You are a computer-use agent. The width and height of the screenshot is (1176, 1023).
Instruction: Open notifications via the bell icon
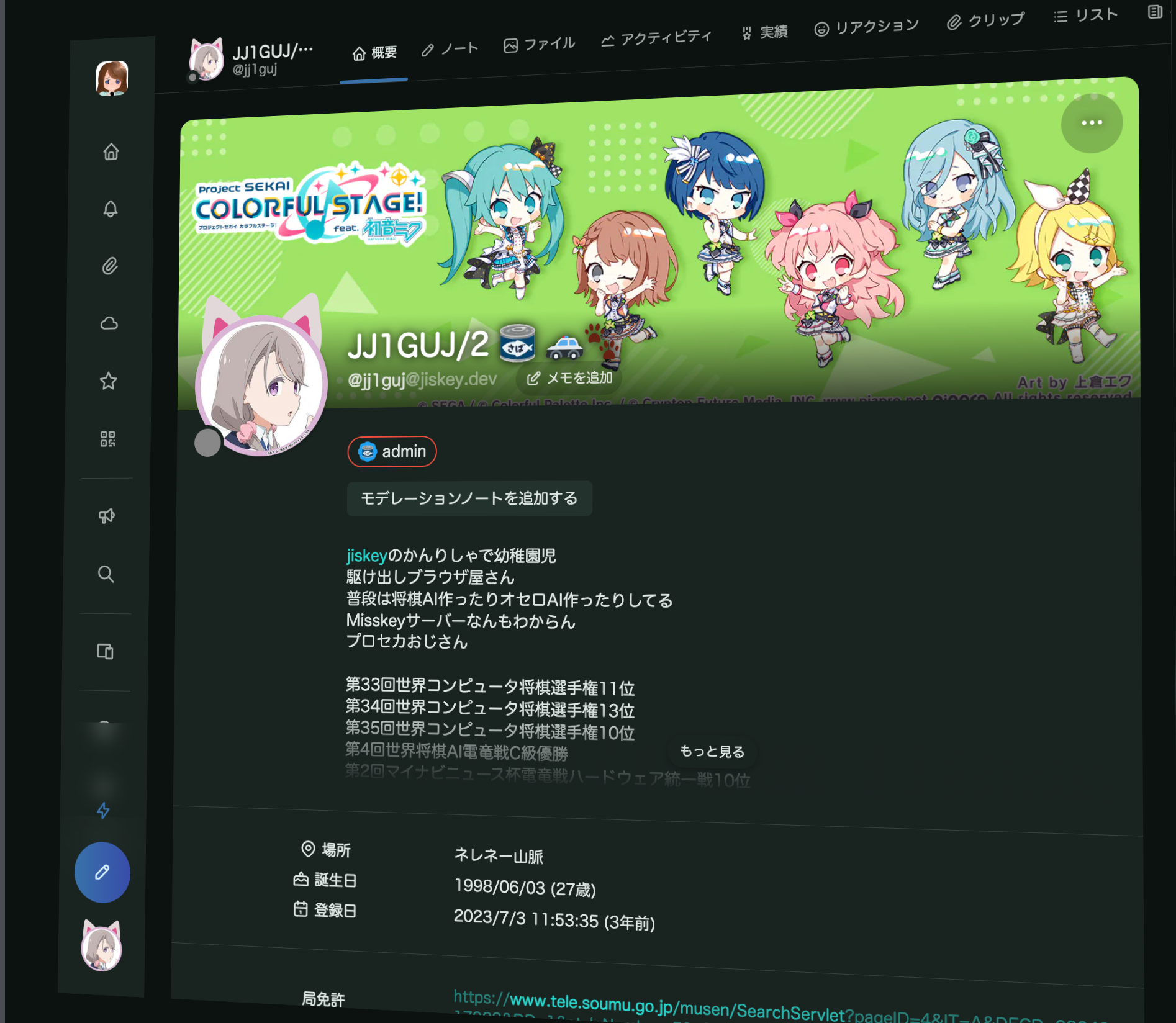[x=111, y=209]
